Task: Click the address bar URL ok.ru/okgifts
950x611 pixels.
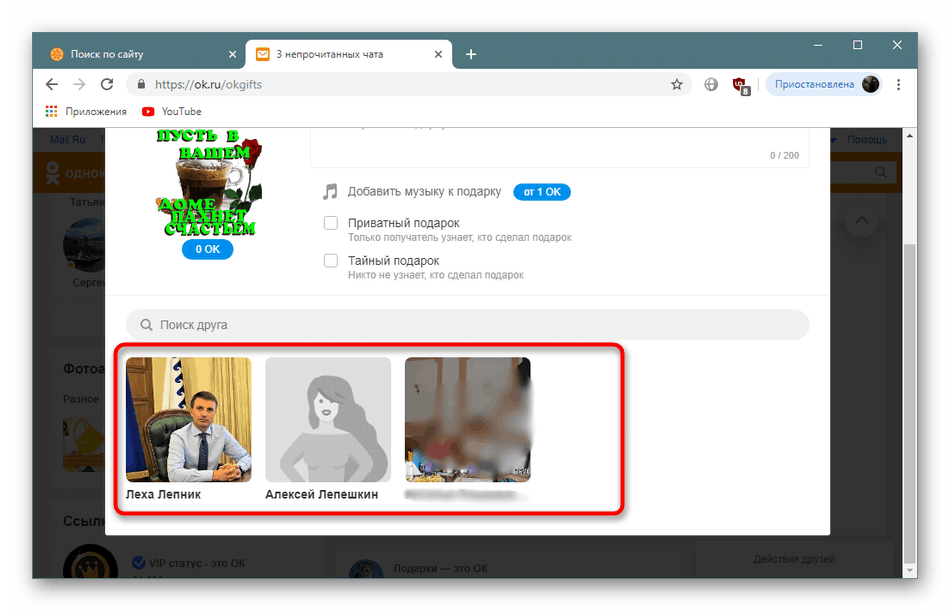Action: click(x=208, y=84)
